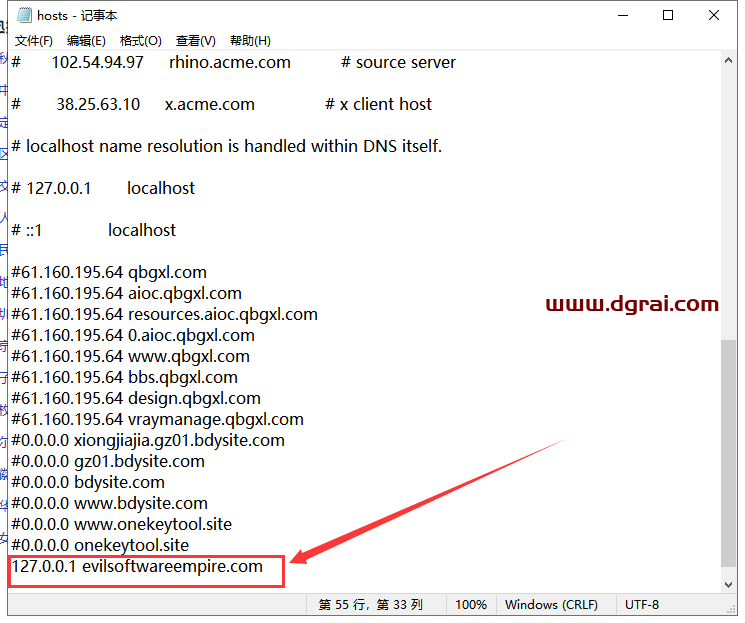Click the line '#0.0.0.0 onekeytool.site'
The height and width of the screenshot is (623, 745).
(100, 545)
